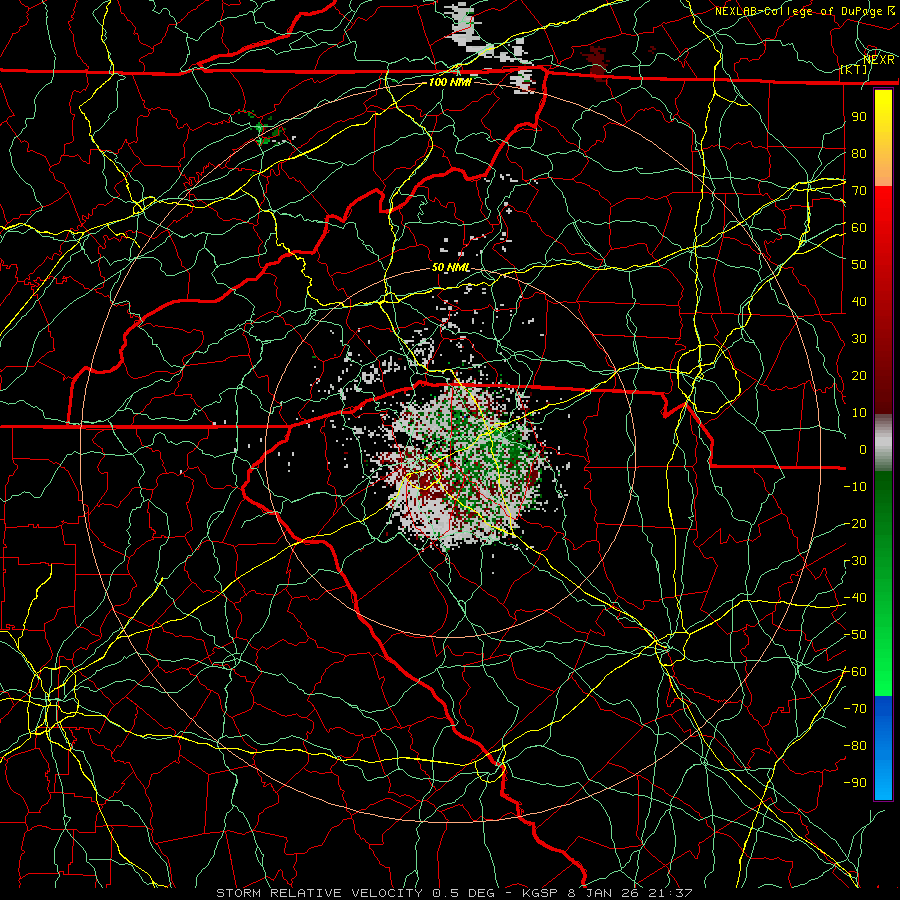The image size is (900, 900).
Task: Click the 20 value on the velocity scale
Action: point(859,375)
